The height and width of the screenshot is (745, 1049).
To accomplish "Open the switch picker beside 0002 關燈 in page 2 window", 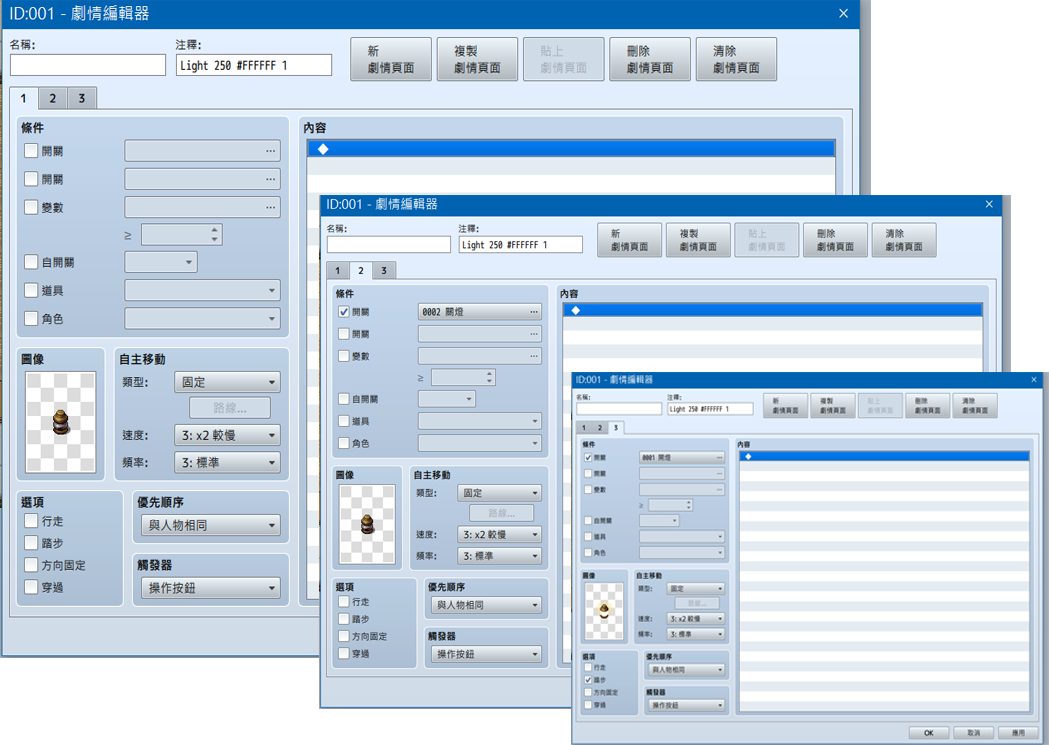I will tap(533, 312).
